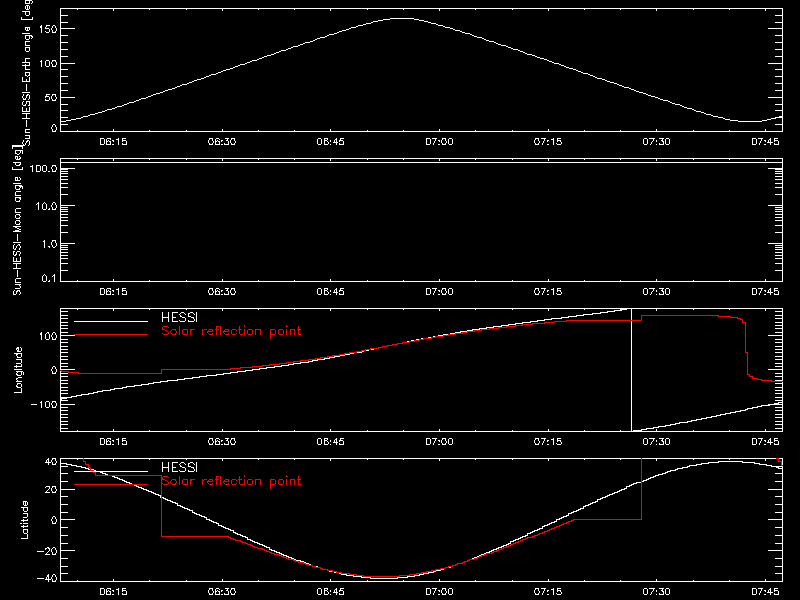
Task: Select the Sun-HESSI-Earth angle axis title
Action: coord(27,73)
